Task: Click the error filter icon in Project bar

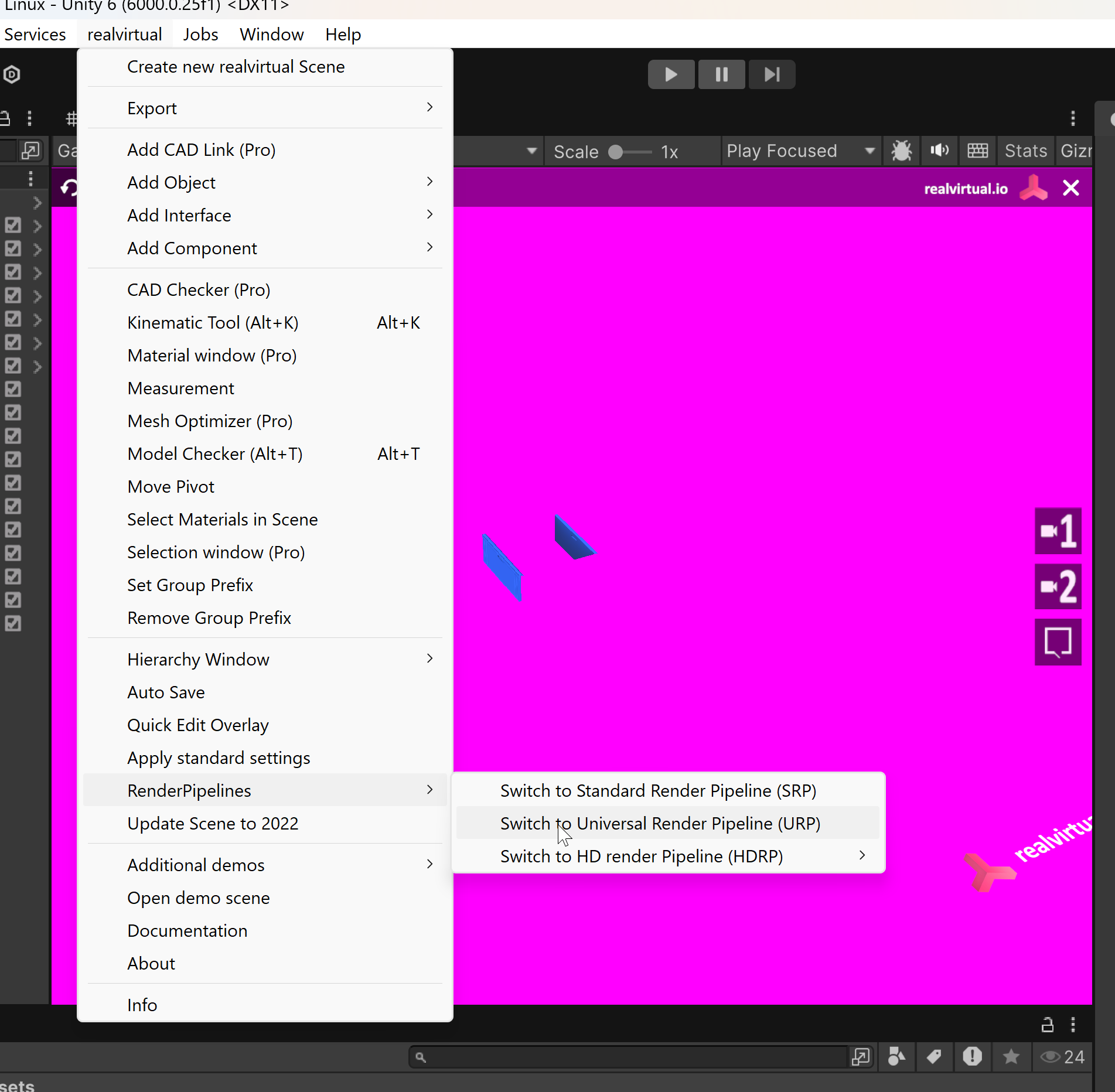Action: click(x=972, y=1057)
